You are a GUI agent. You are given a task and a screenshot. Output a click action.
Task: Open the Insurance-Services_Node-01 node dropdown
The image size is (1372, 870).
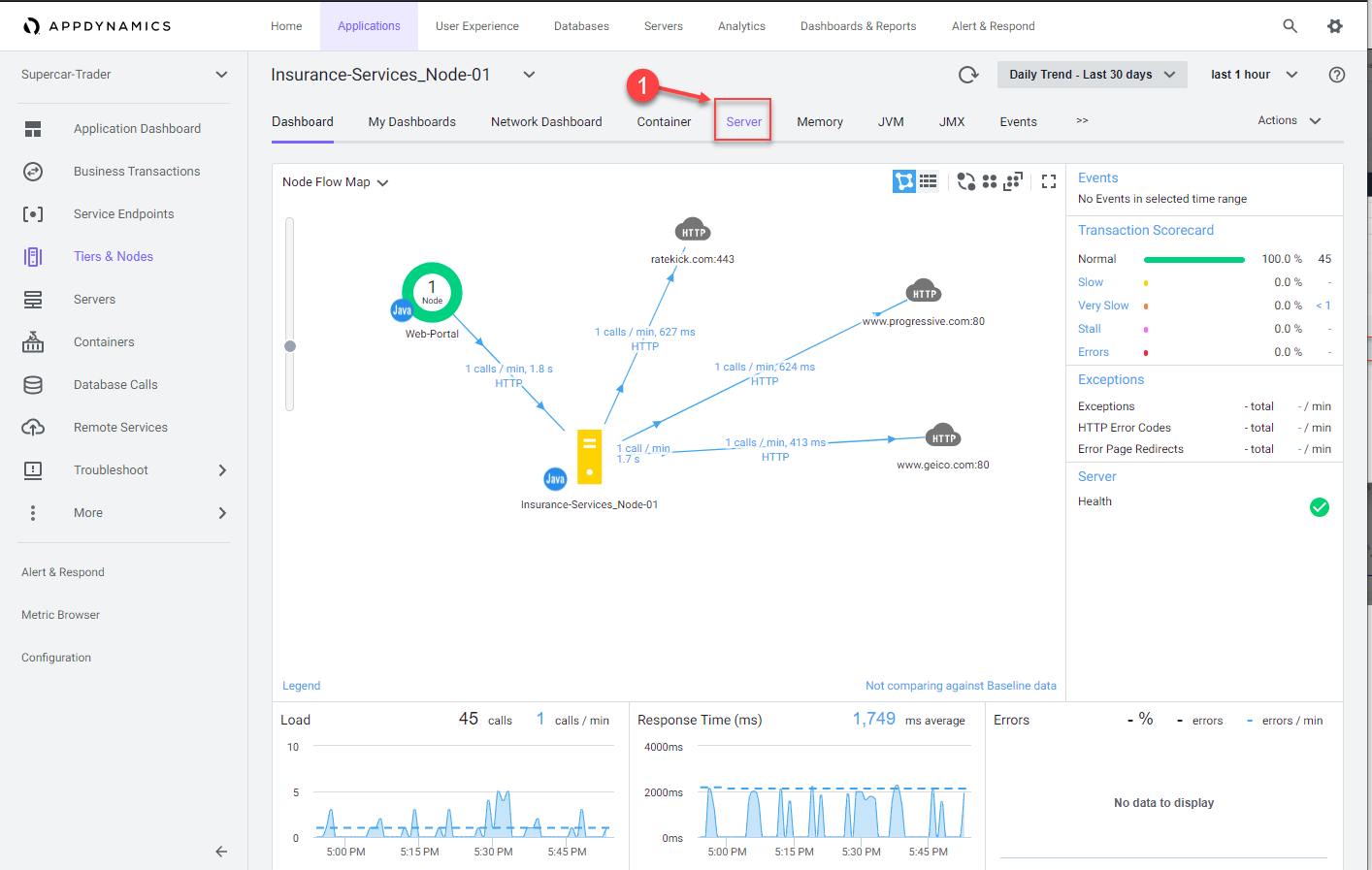click(529, 75)
